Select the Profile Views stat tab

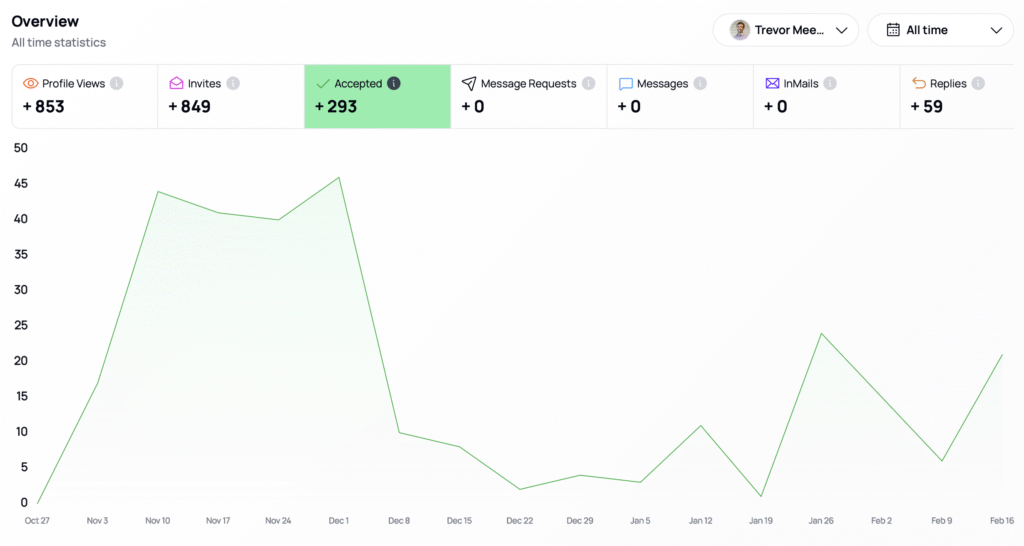[x=84, y=97]
